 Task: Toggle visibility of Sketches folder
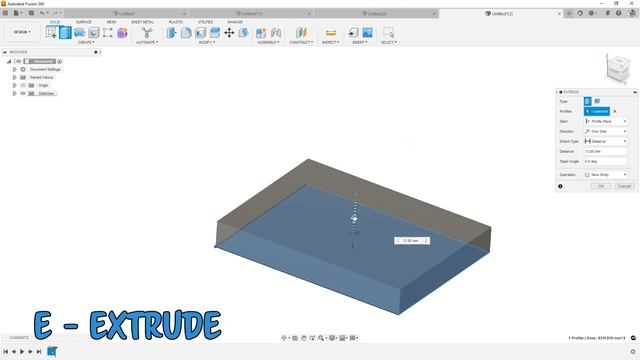click(23, 93)
